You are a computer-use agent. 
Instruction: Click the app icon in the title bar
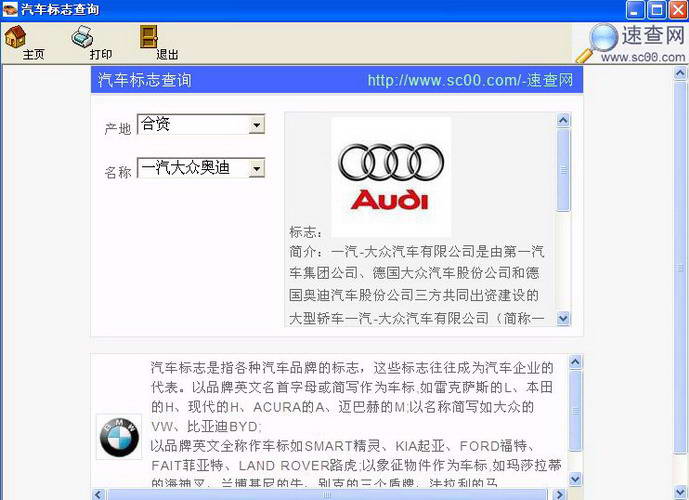click(10, 9)
